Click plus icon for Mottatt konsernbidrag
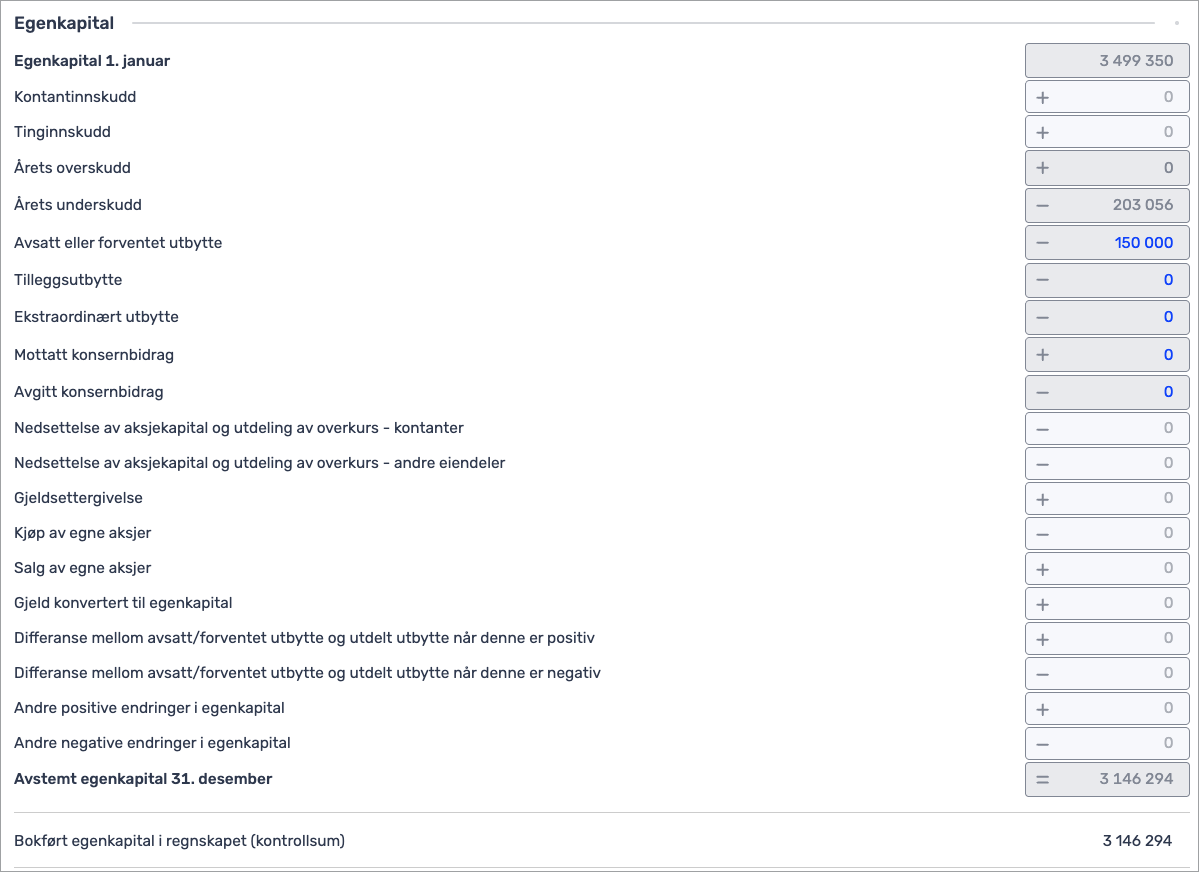Screen dimensions: 1199x872 1043,355
